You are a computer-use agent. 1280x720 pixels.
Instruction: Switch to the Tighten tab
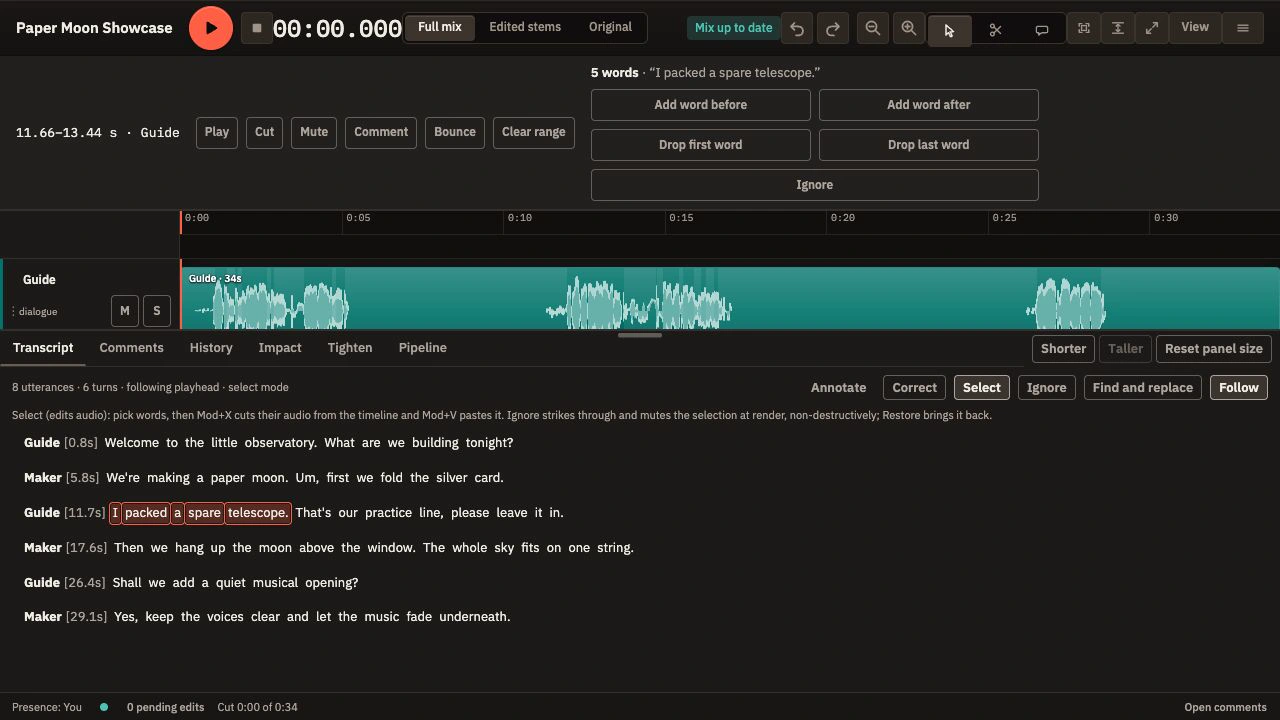[350, 348]
